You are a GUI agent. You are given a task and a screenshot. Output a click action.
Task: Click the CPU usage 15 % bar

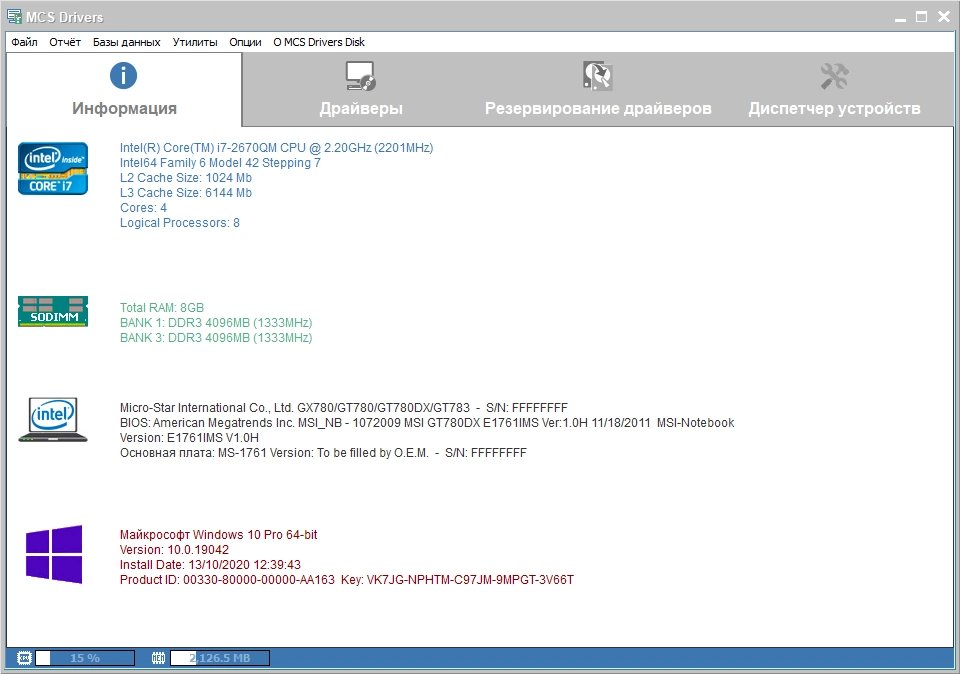(85, 658)
